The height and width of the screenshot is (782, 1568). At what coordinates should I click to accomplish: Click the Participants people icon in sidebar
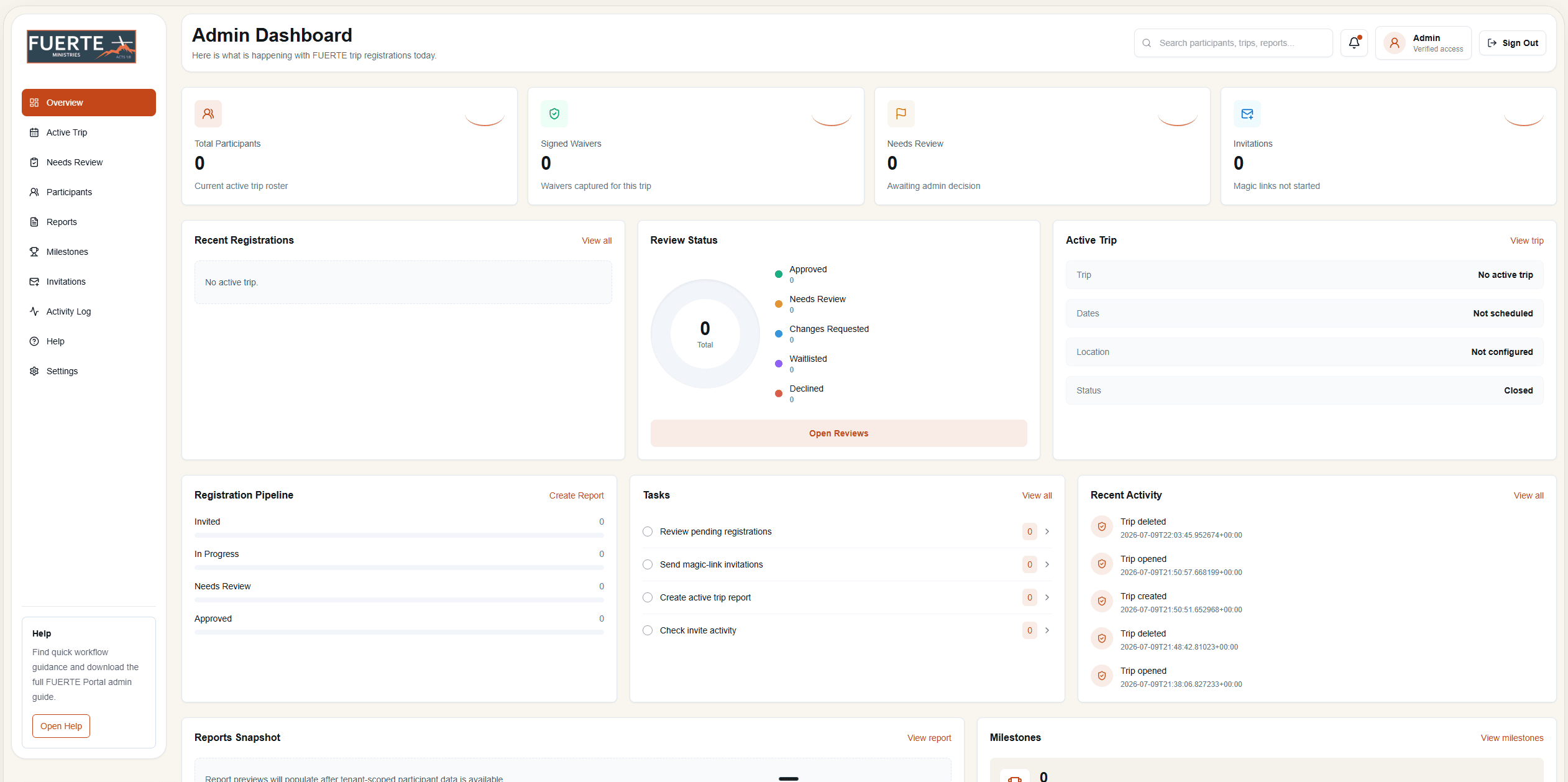(x=34, y=192)
